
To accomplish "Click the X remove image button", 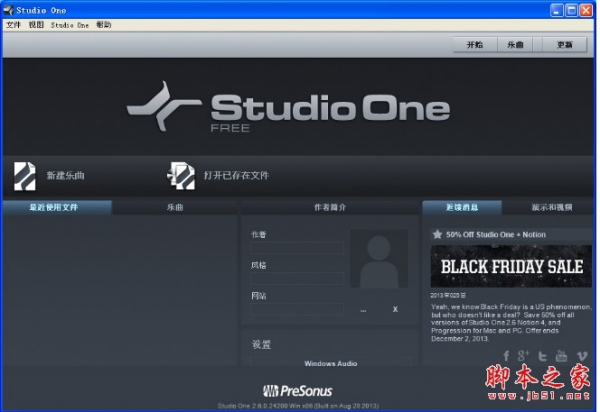I will pyautogui.click(x=395, y=309).
